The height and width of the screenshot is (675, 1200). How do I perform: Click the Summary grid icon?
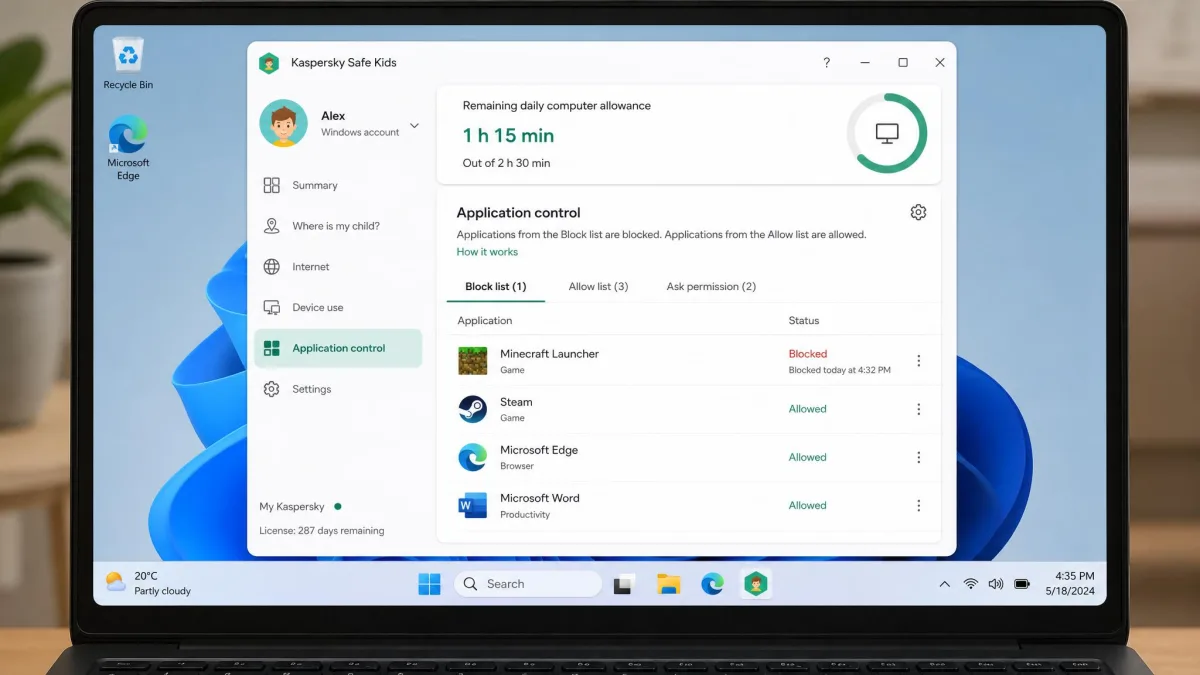click(x=271, y=185)
